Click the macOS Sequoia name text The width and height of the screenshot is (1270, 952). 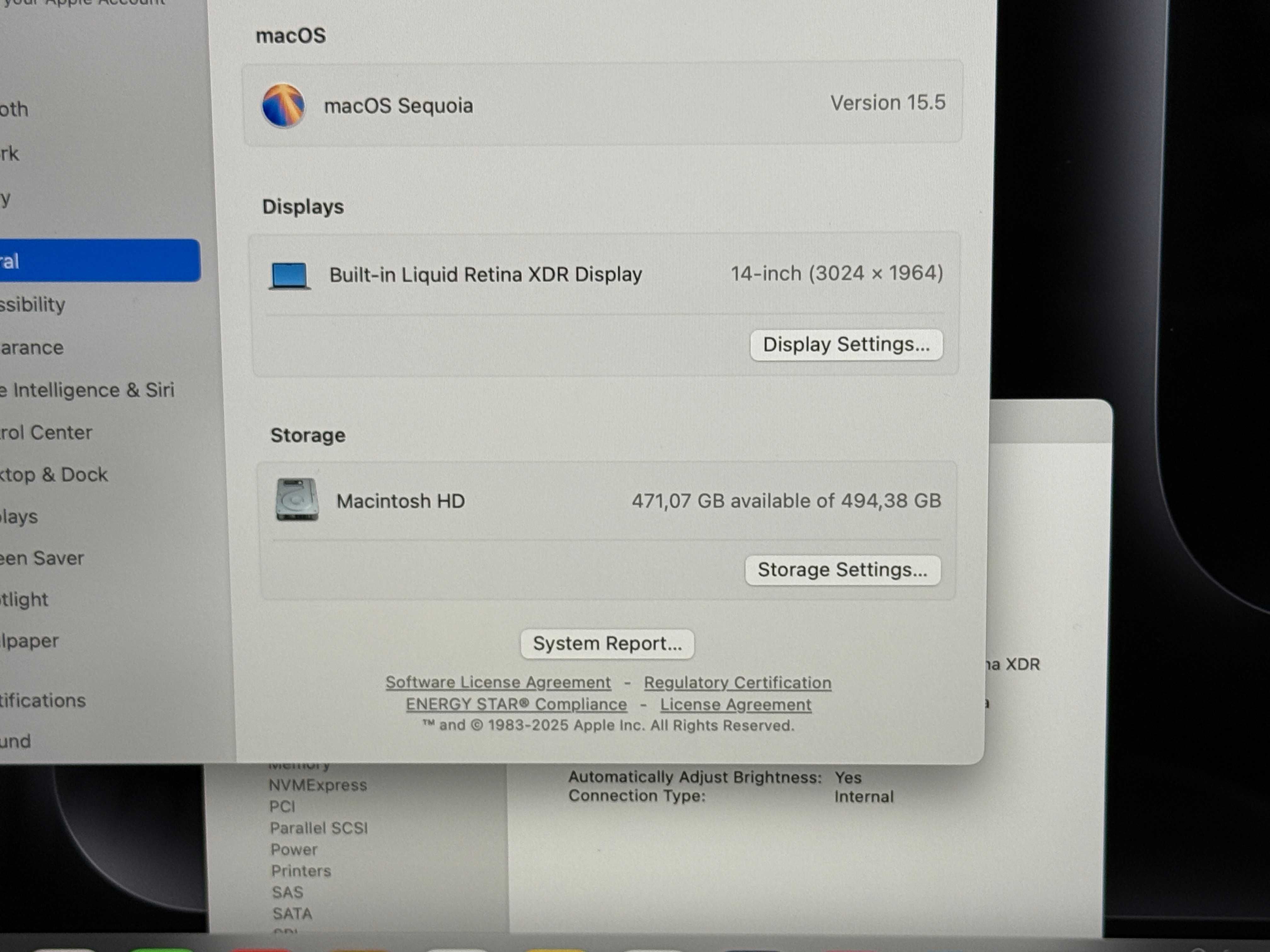(398, 105)
